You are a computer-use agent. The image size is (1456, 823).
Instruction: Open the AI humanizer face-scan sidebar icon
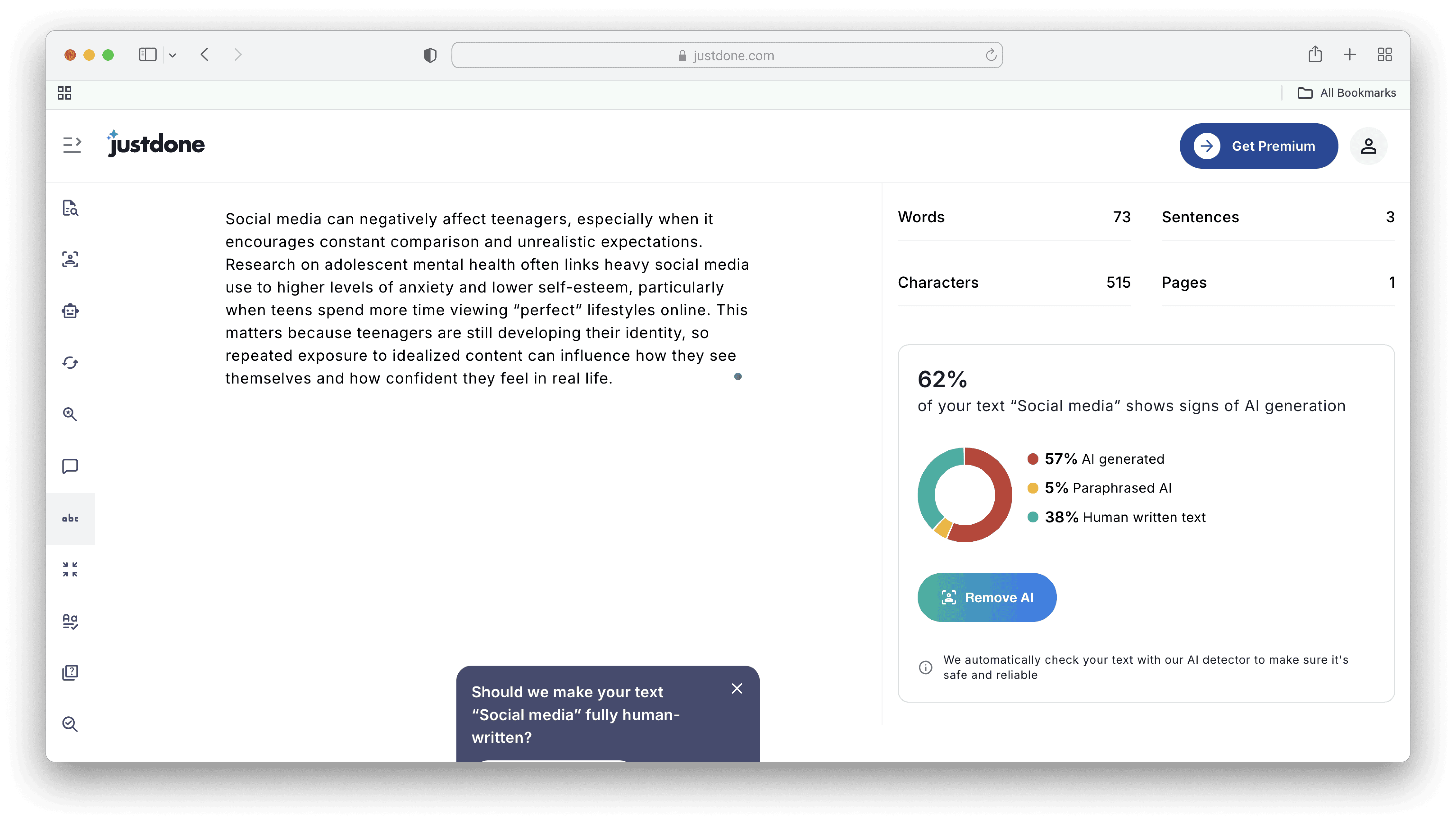[70, 260]
